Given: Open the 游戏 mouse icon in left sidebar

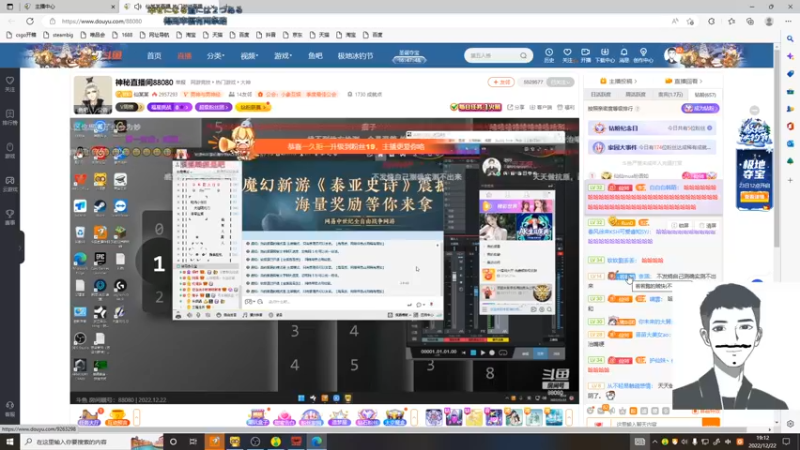Looking at the screenshot, I should click(x=10, y=150).
